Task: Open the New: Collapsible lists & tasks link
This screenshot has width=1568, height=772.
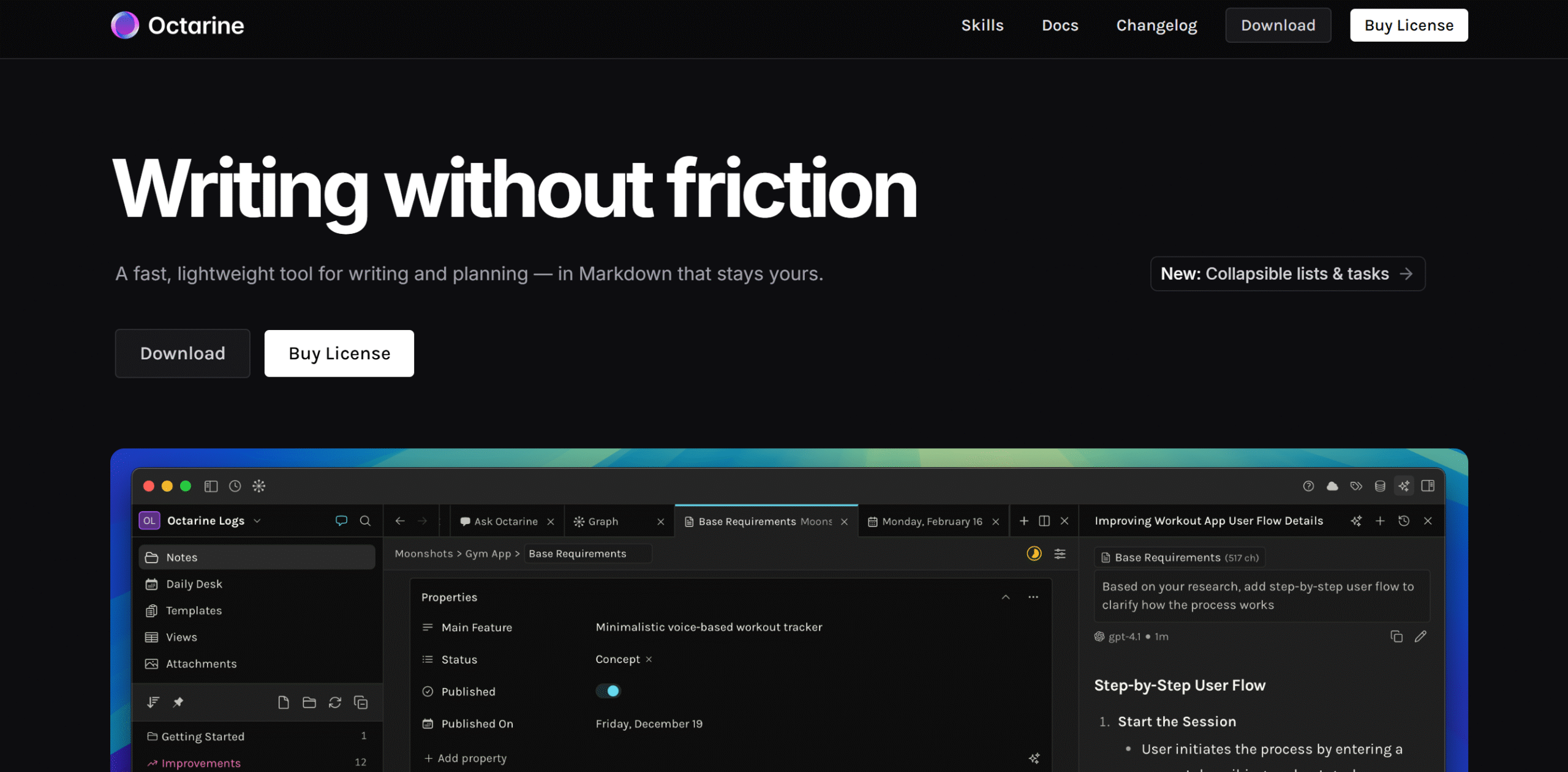Action: [x=1287, y=274]
